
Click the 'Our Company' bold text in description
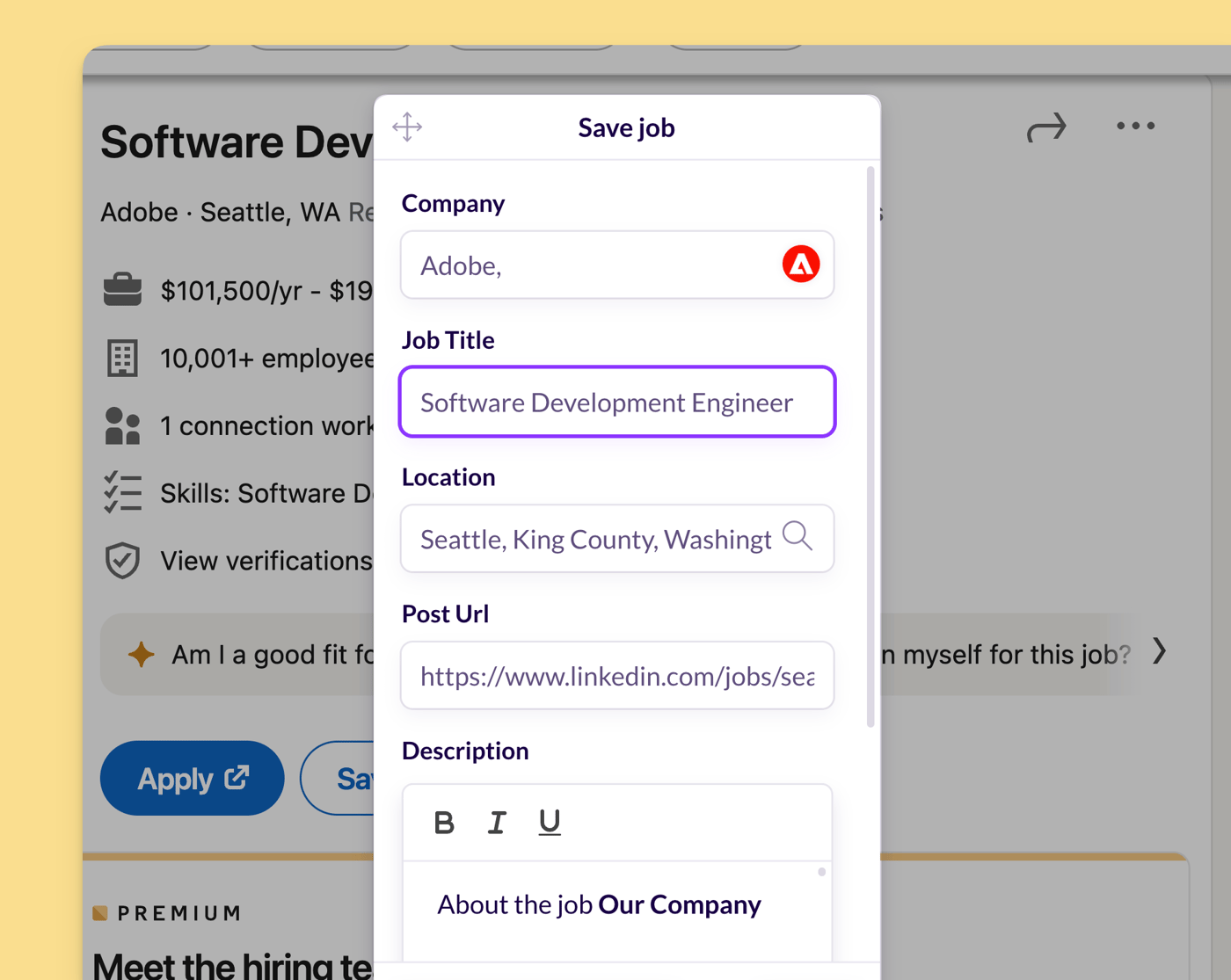(680, 904)
